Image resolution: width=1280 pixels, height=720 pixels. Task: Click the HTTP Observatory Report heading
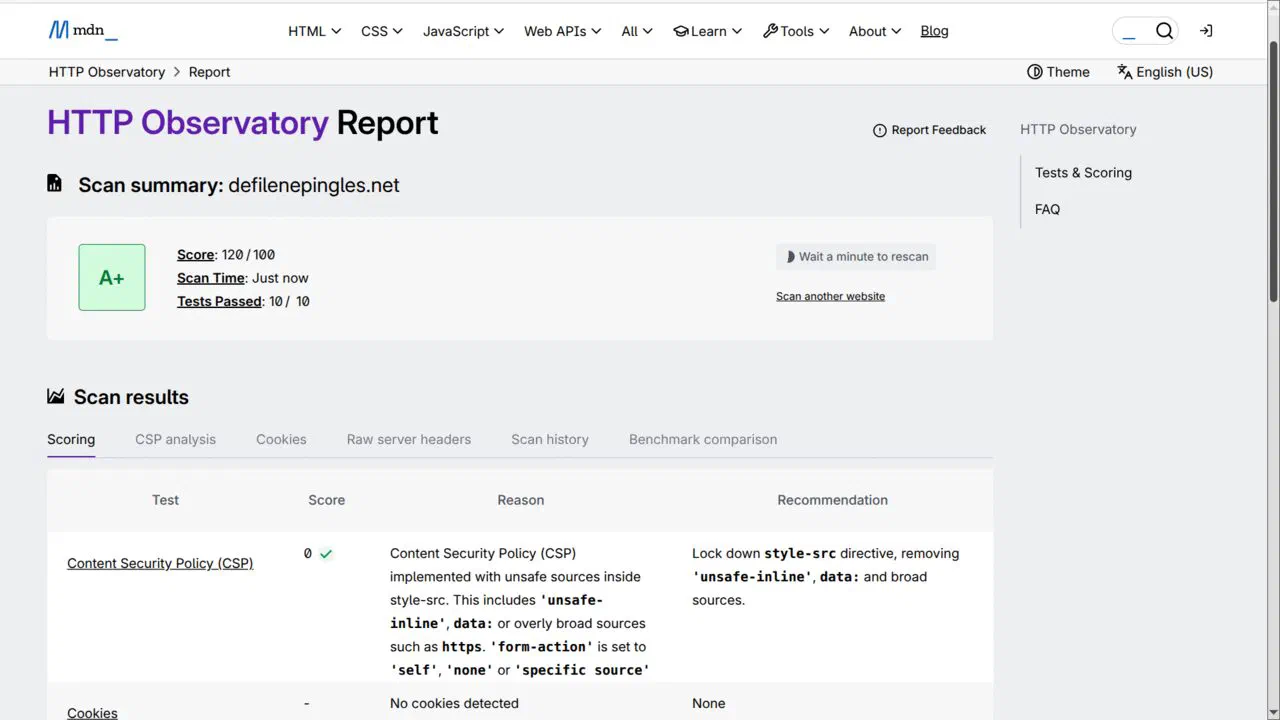(x=243, y=122)
